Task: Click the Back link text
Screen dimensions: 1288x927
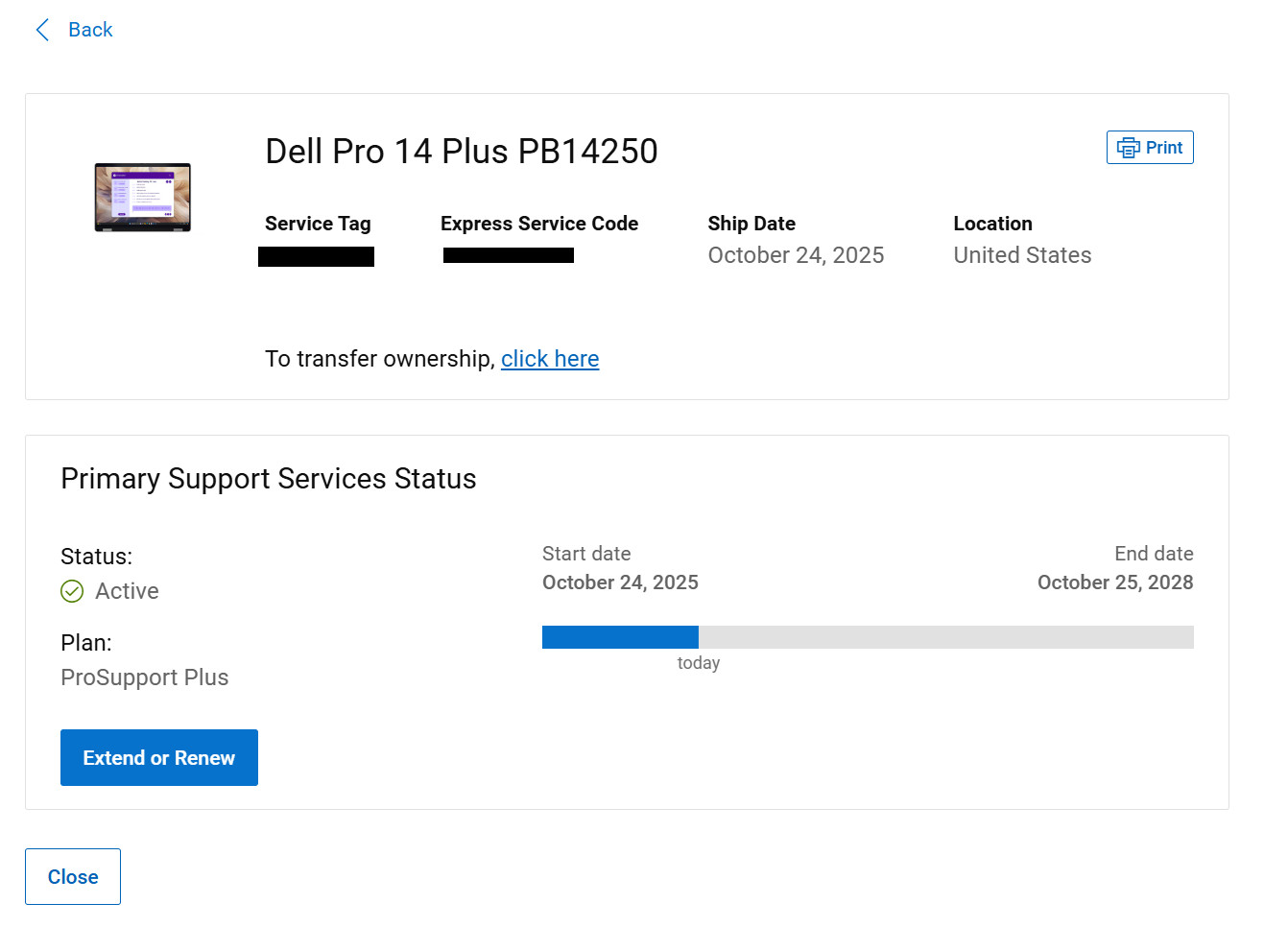Action: point(90,30)
